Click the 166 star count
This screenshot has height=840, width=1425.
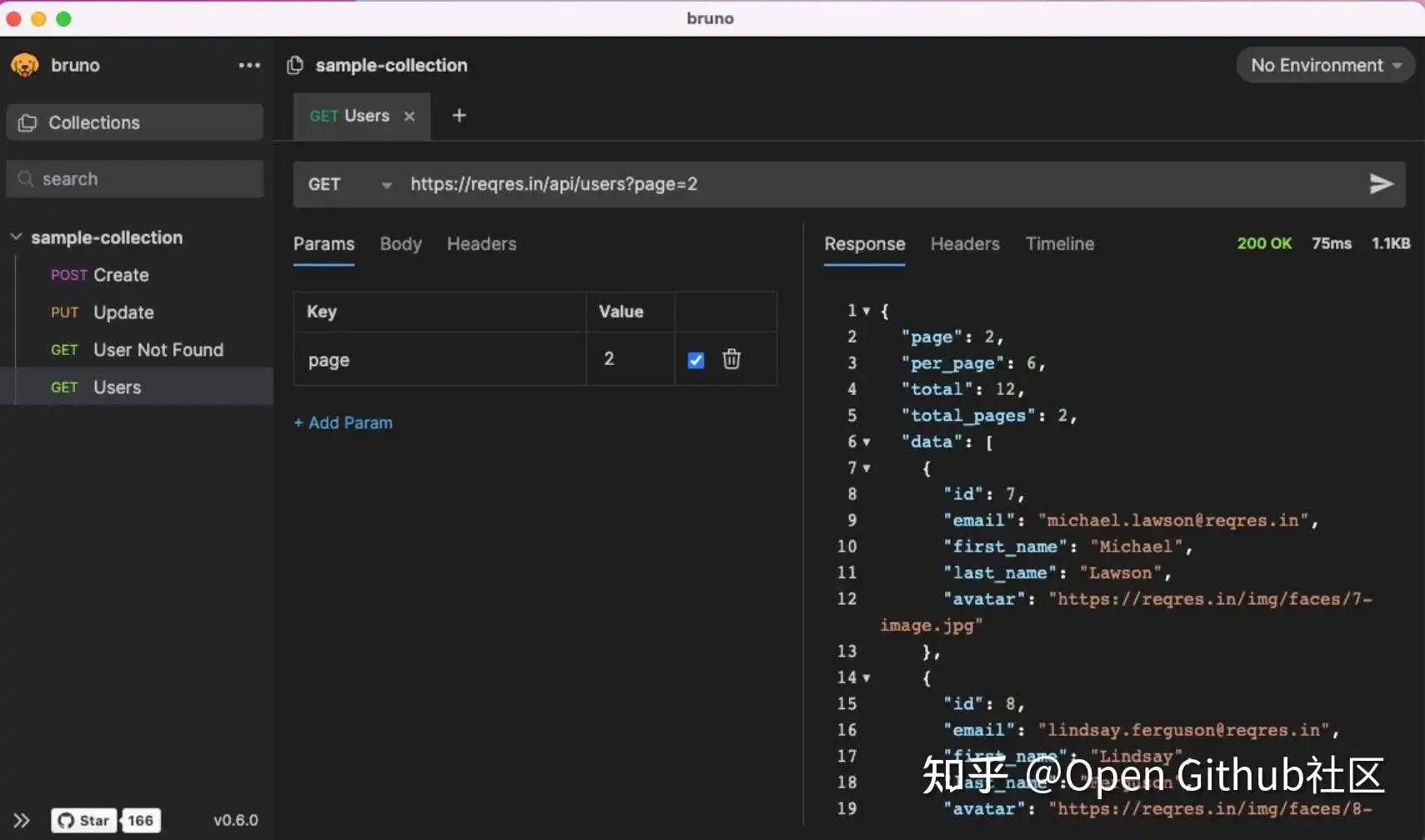140,820
